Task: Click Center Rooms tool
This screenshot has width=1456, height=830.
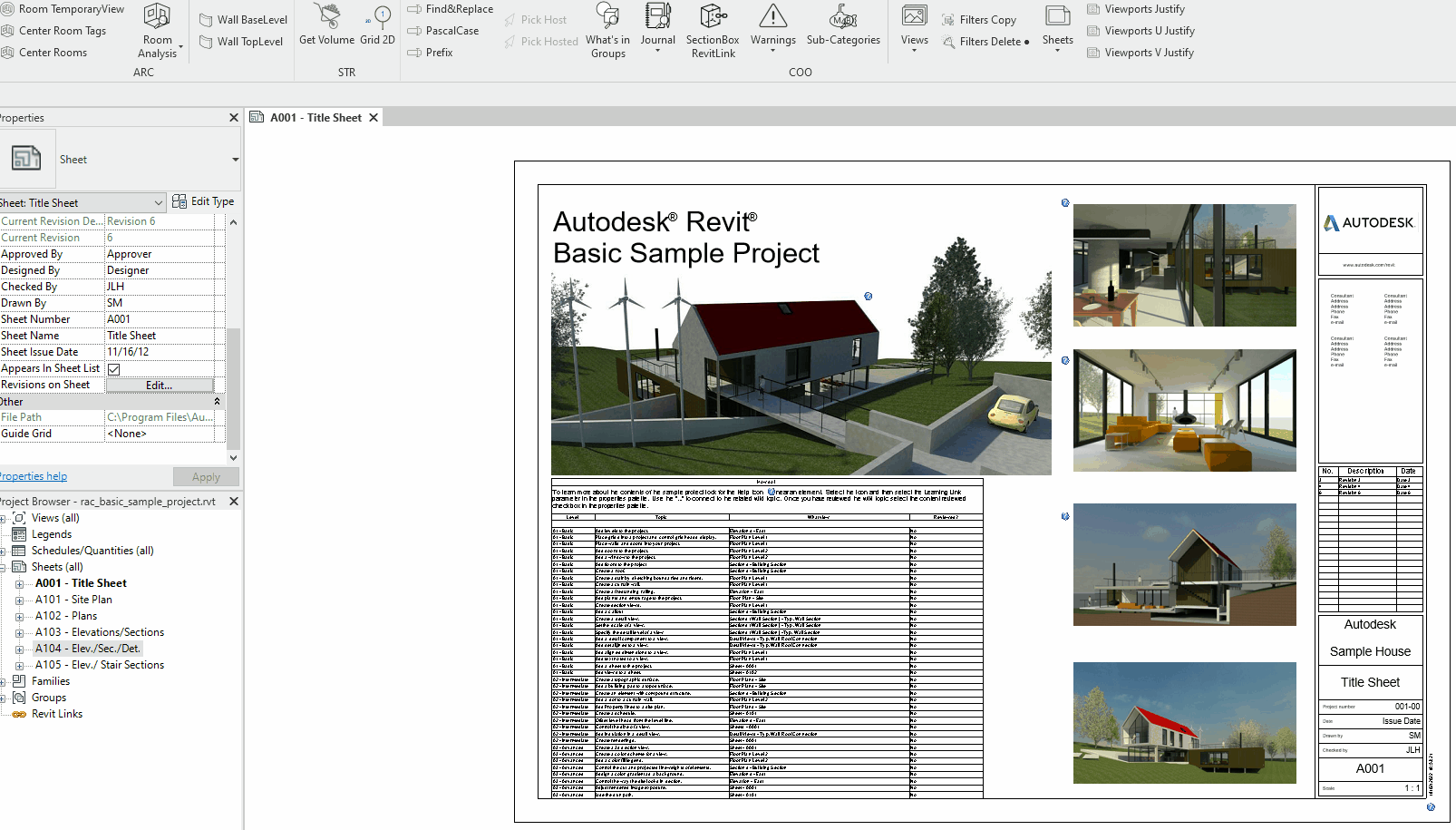Action: [x=44, y=53]
